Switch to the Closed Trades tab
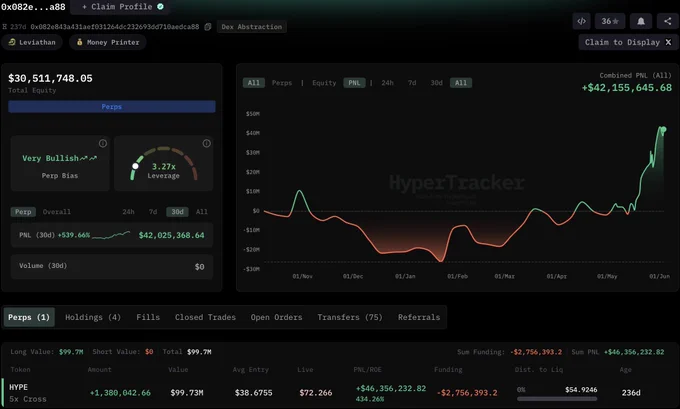The image size is (680, 409). [x=205, y=317]
